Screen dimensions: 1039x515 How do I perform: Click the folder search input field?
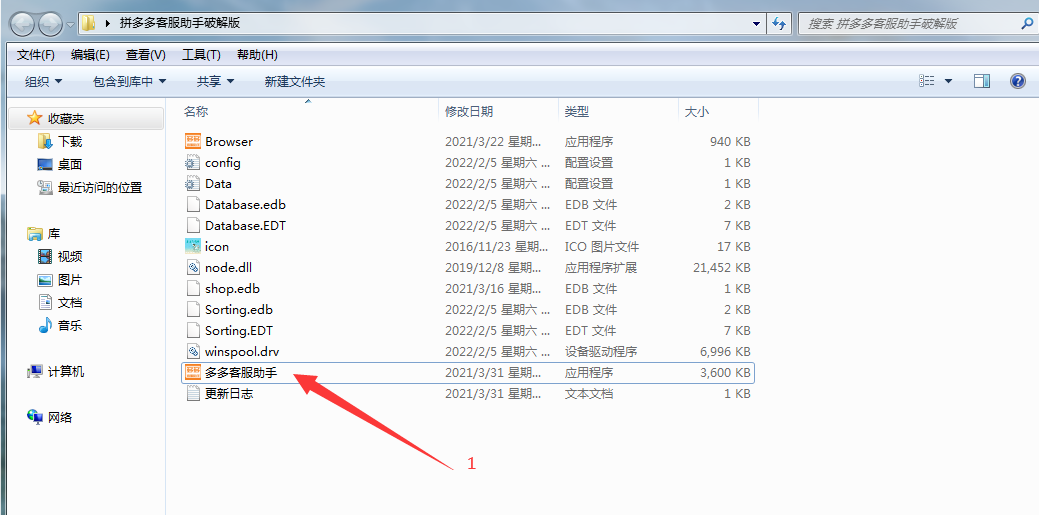pyautogui.click(x=905, y=24)
